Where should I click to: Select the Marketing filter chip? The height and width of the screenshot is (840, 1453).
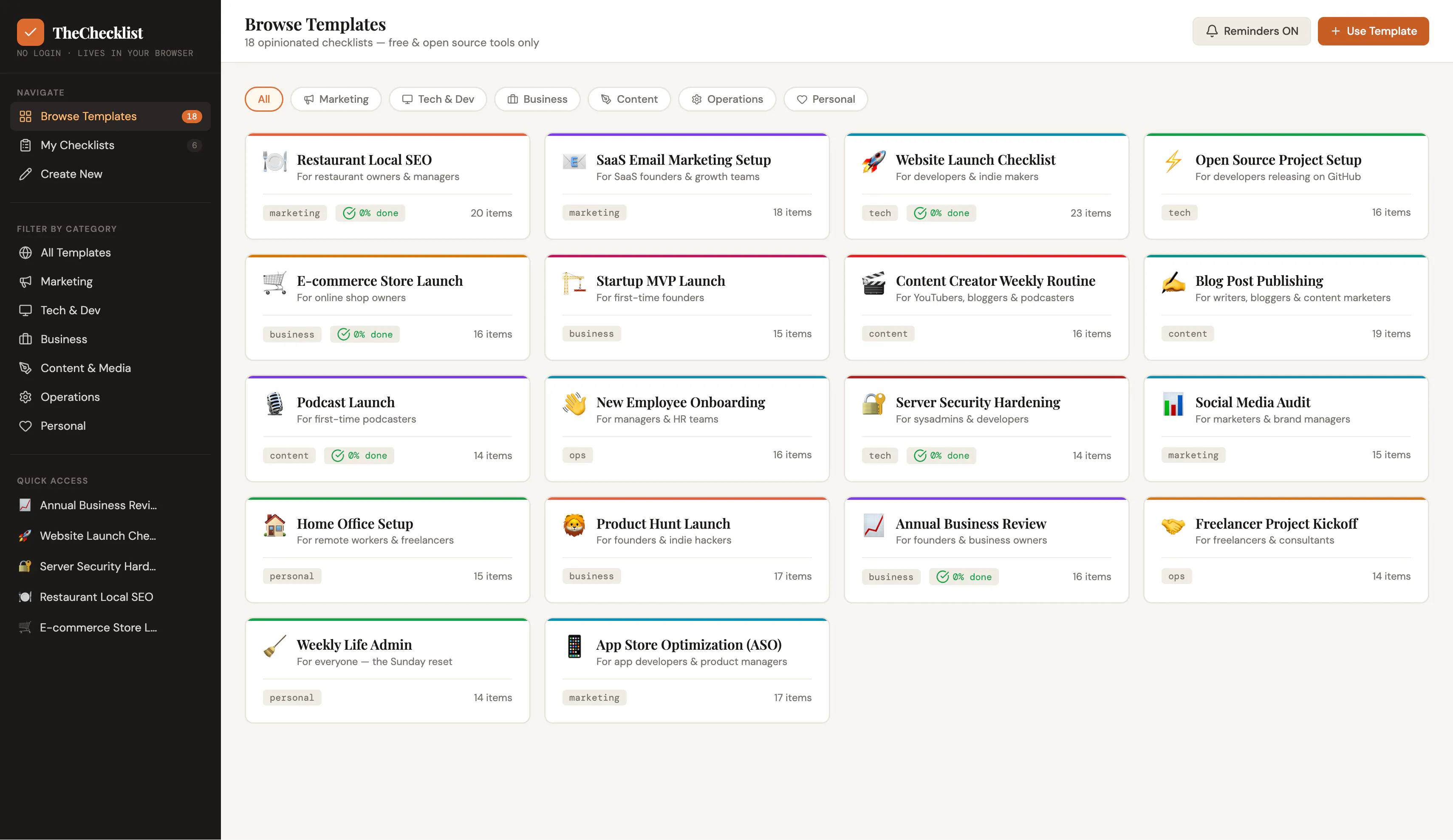pyautogui.click(x=336, y=99)
